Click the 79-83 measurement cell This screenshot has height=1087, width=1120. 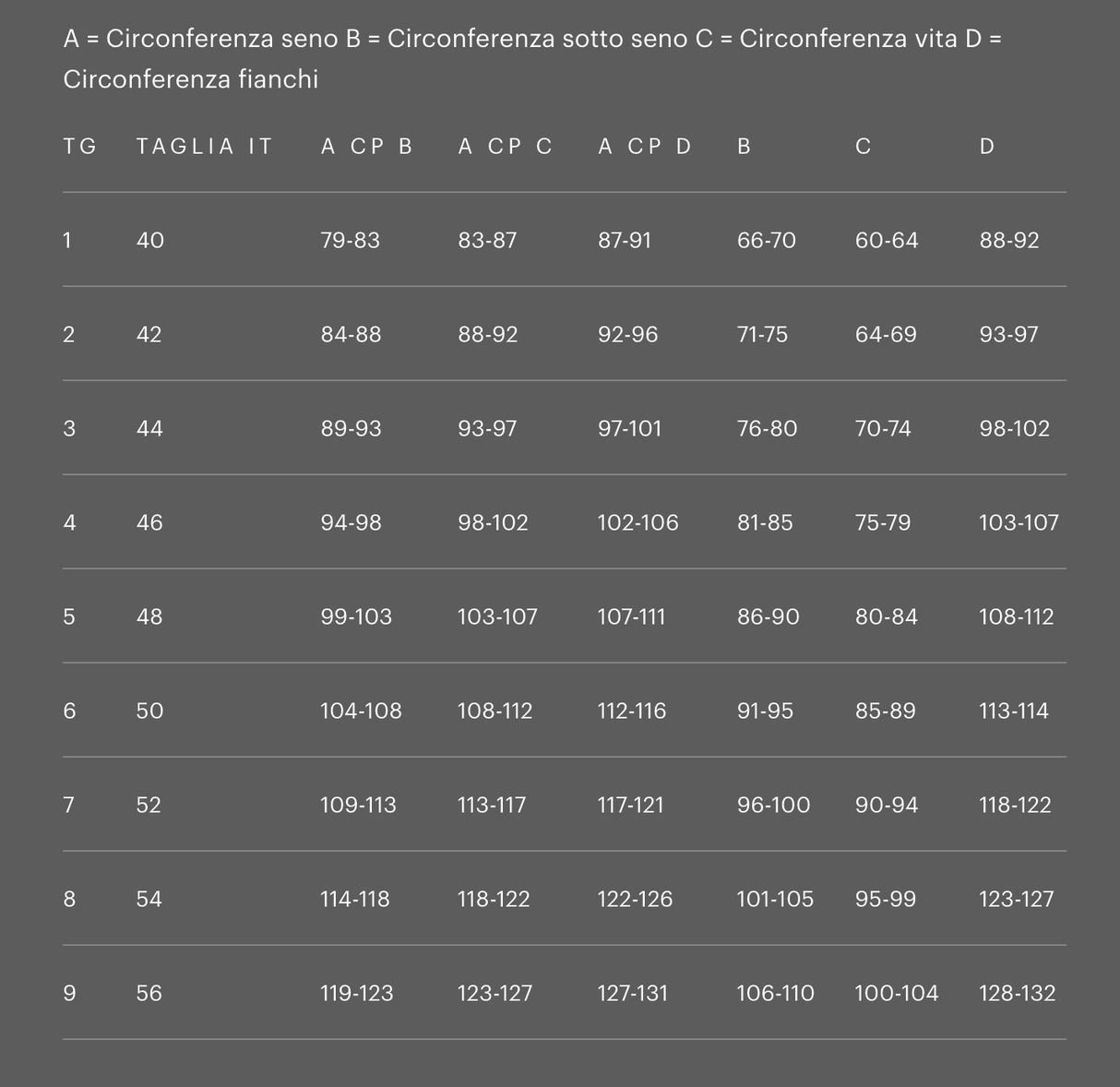(351, 241)
